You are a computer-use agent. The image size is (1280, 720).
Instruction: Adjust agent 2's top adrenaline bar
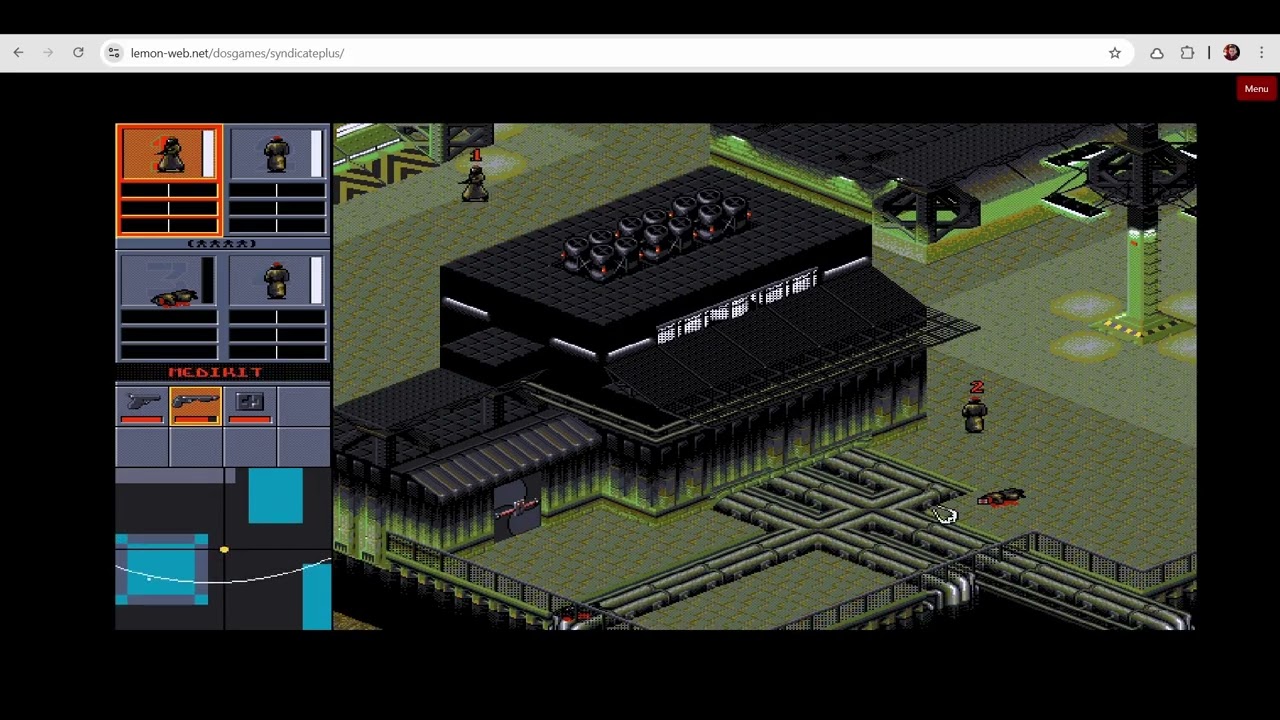click(277, 190)
